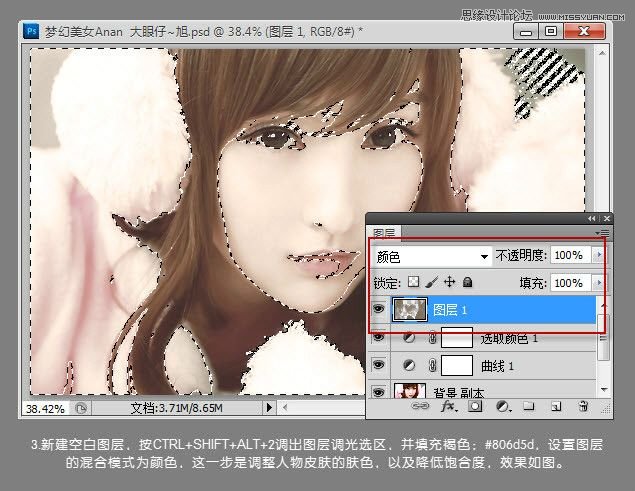
Task: Hide 背景 副本 layer visibility
Action: click(378, 392)
